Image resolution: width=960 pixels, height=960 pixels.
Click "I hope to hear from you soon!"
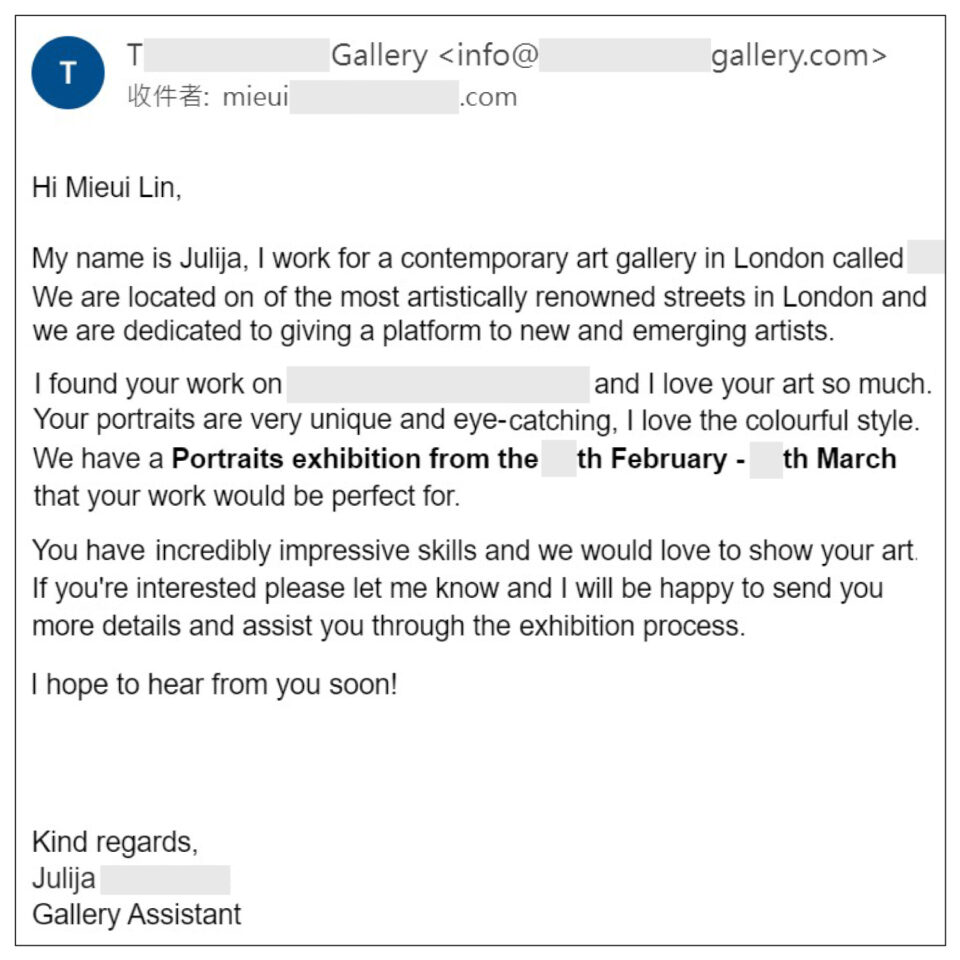tap(215, 684)
